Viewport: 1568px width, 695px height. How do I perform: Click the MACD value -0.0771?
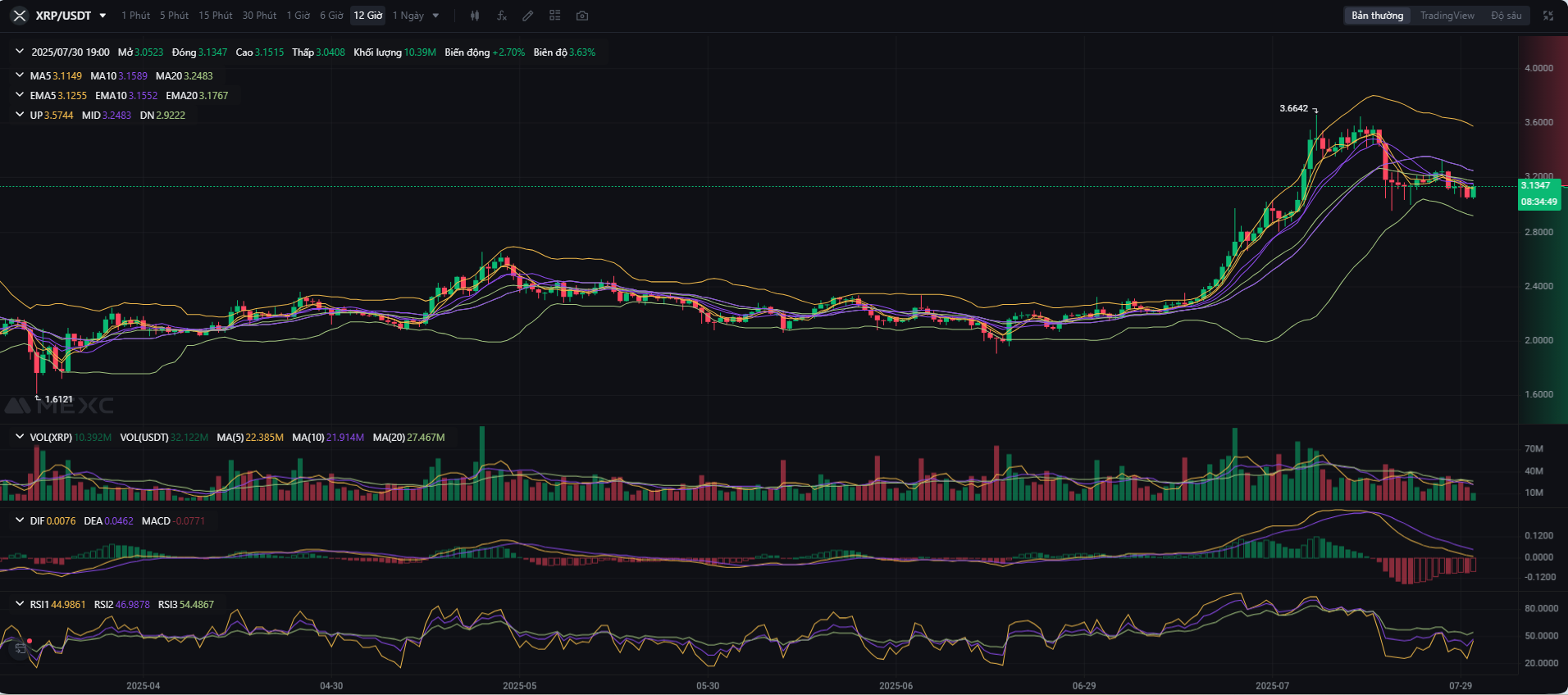[x=189, y=521]
